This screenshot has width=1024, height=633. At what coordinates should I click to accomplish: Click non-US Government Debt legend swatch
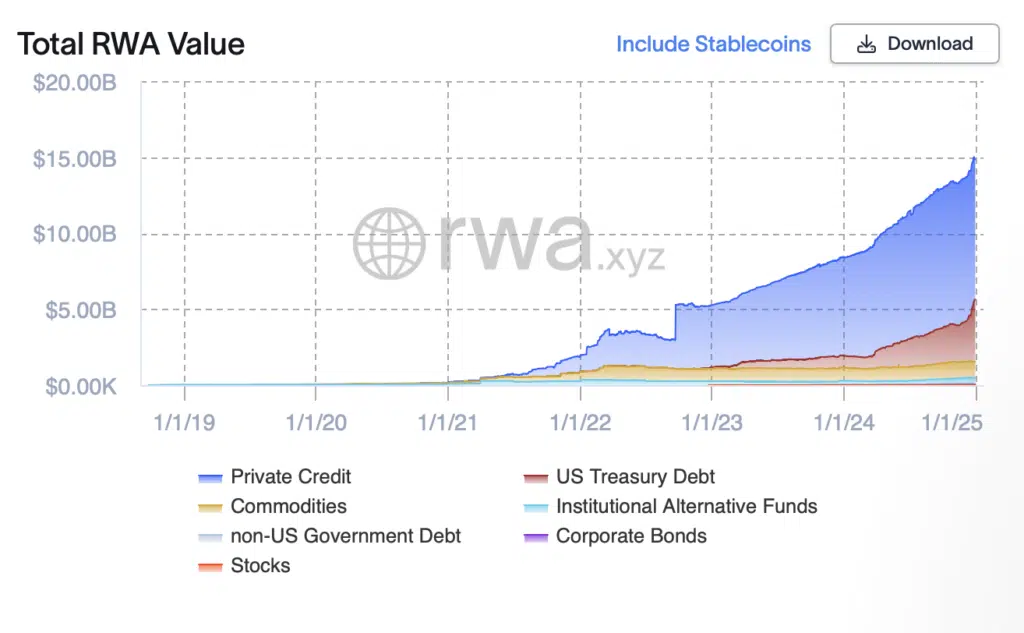click(211, 537)
